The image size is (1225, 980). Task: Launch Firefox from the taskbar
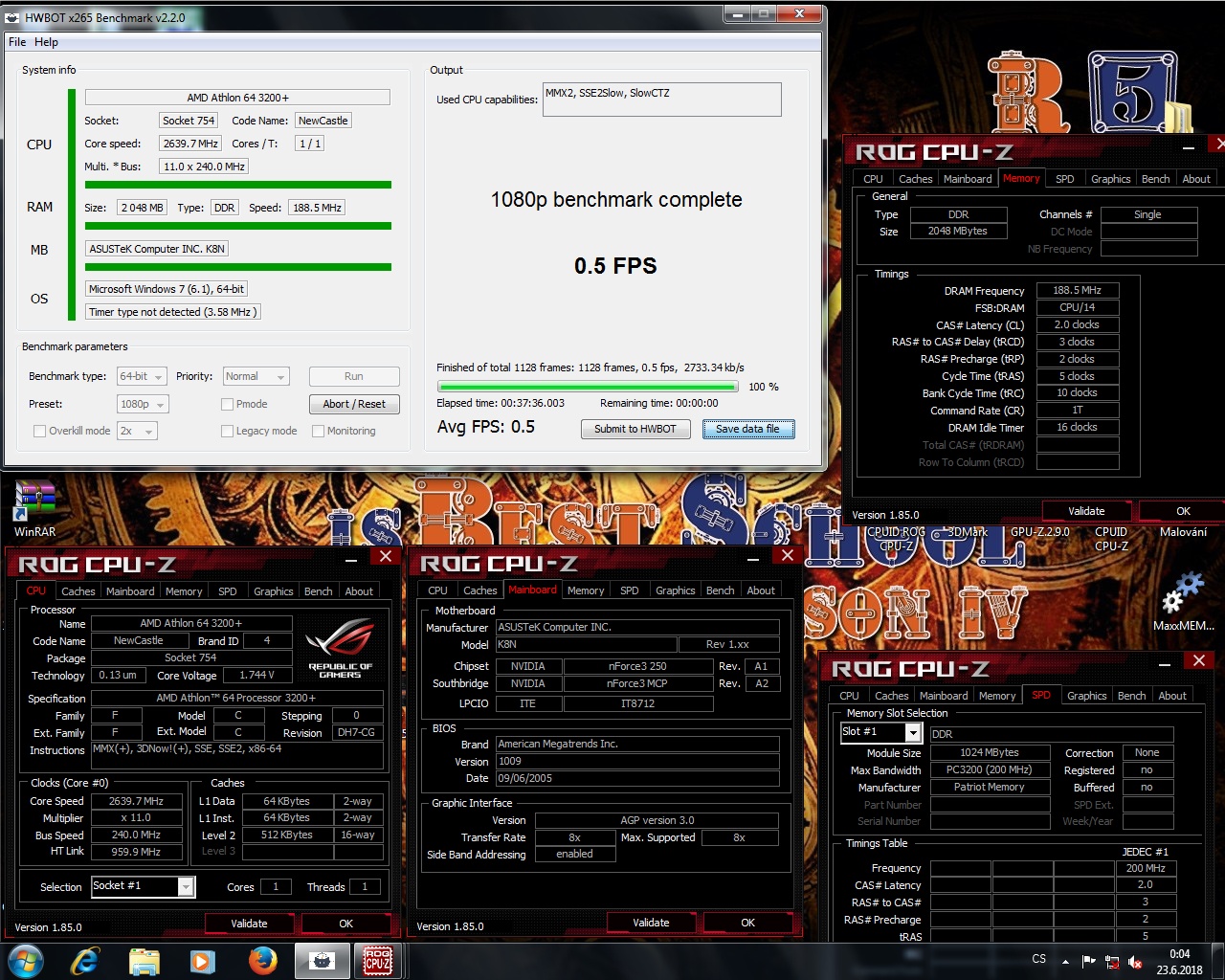point(262,961)
